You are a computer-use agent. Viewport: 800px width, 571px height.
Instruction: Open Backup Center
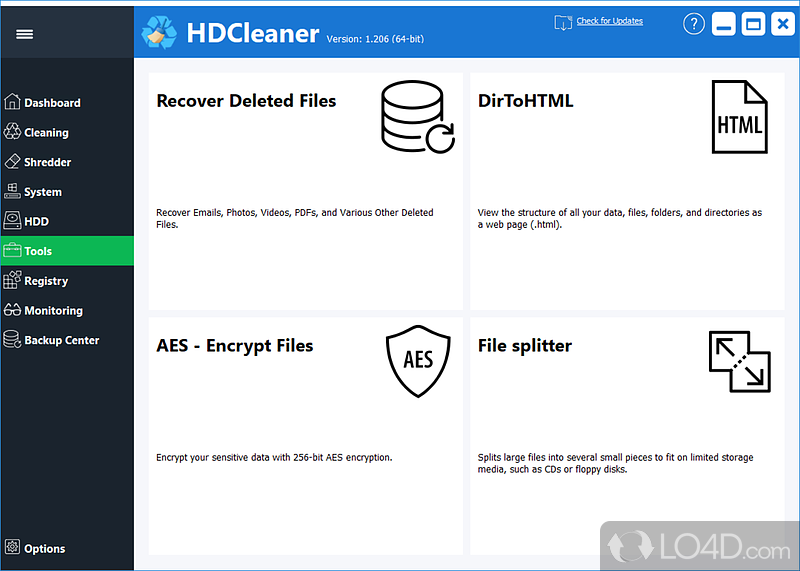[67, 339]
